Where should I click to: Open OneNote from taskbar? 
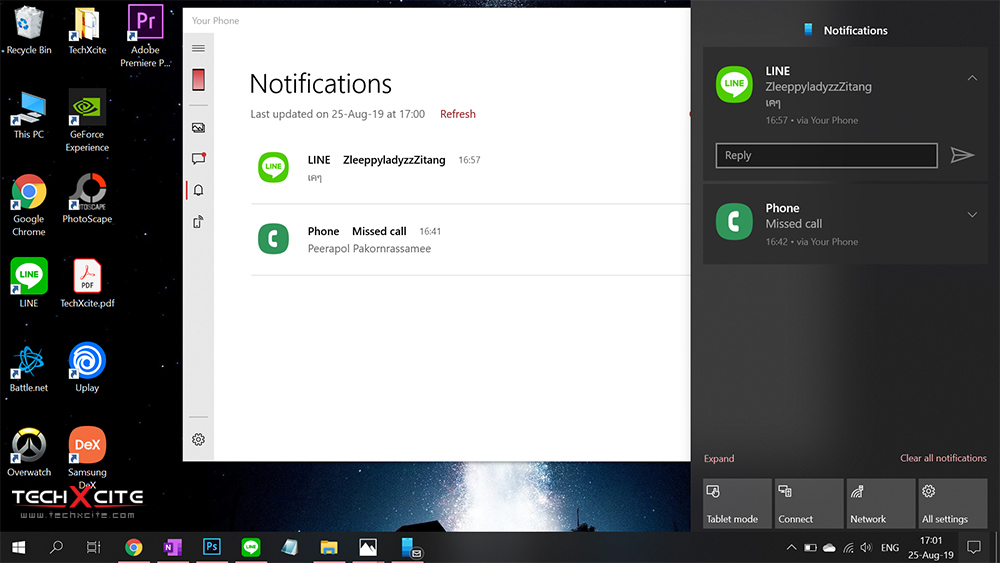[172, 547]
